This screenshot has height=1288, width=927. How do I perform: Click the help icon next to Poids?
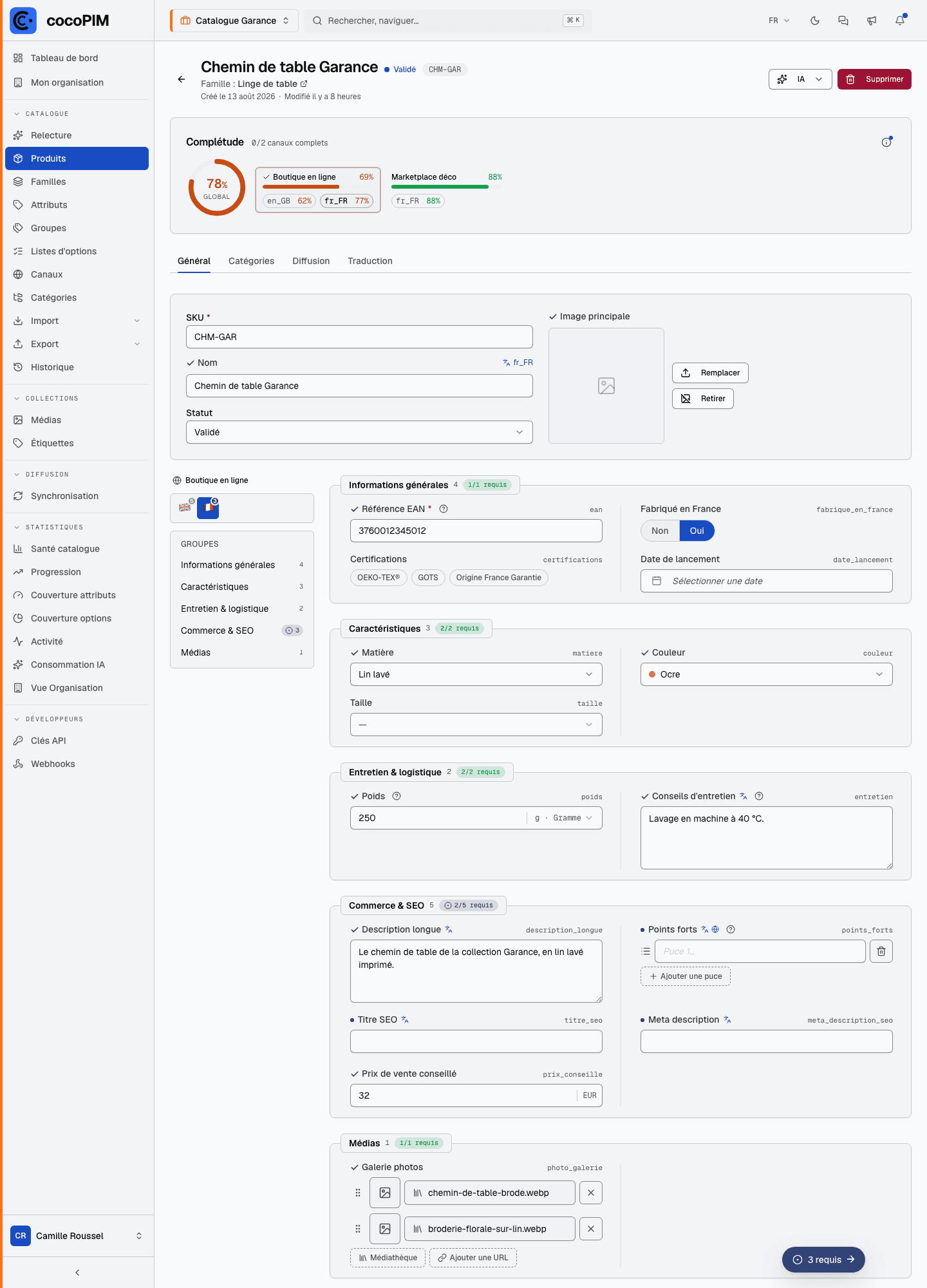pyautogui.click(x=397, y=796)
